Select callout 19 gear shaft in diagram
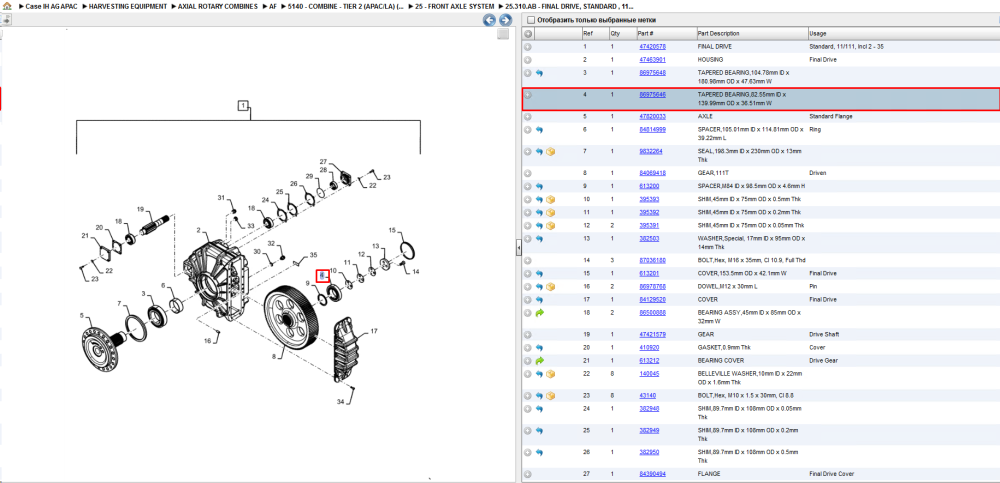The width and height of the screenshot is (1000, 483). coord(140,209)
